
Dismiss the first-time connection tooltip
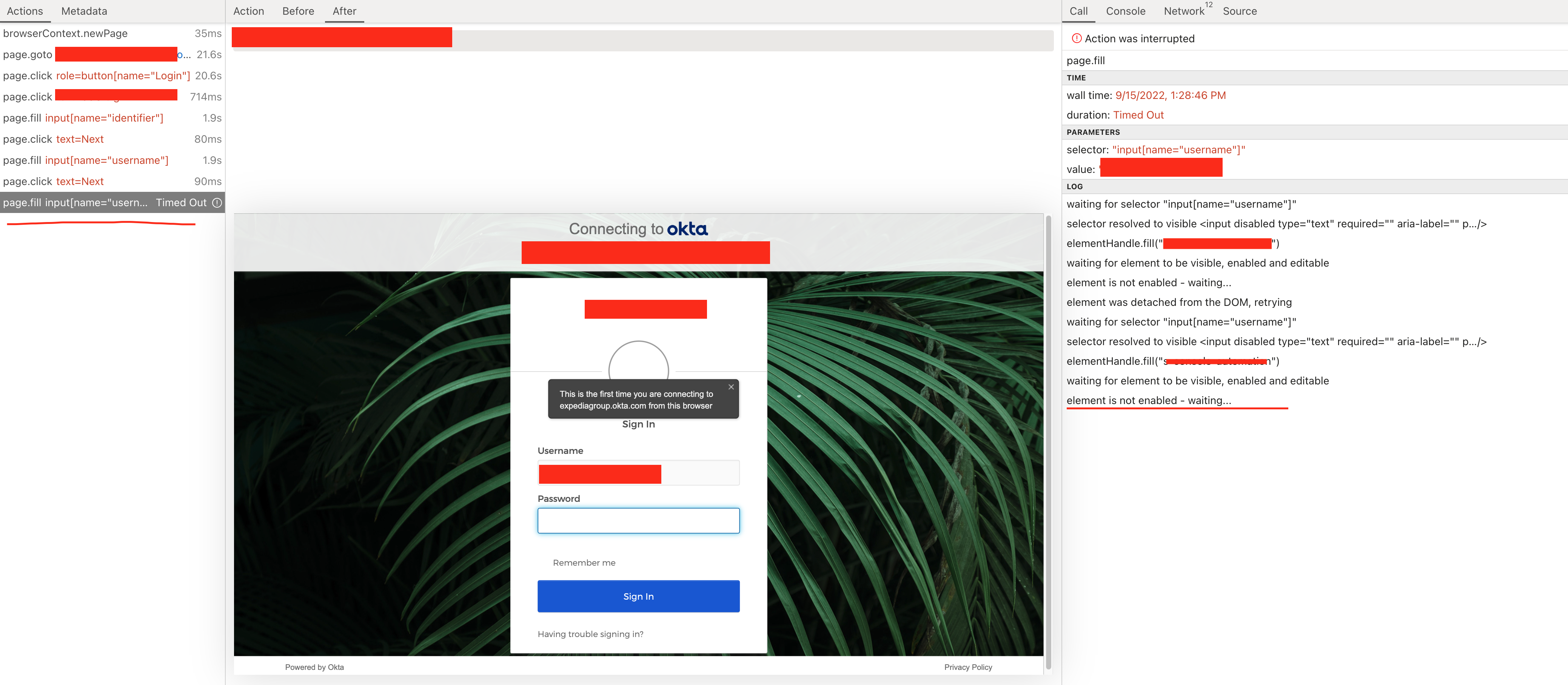[x=731, y=387]
